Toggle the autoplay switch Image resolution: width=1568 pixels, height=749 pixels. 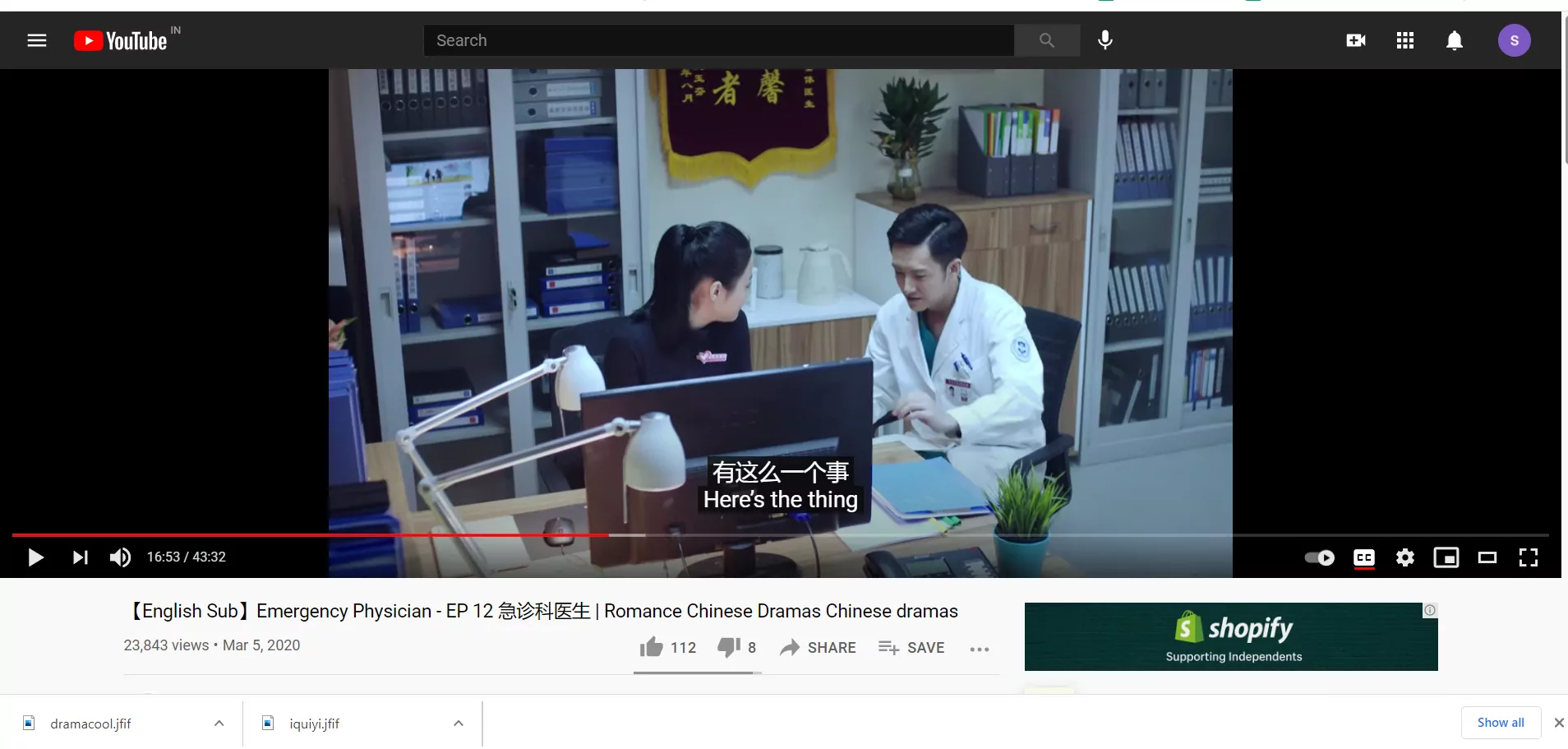[1320, 557]
